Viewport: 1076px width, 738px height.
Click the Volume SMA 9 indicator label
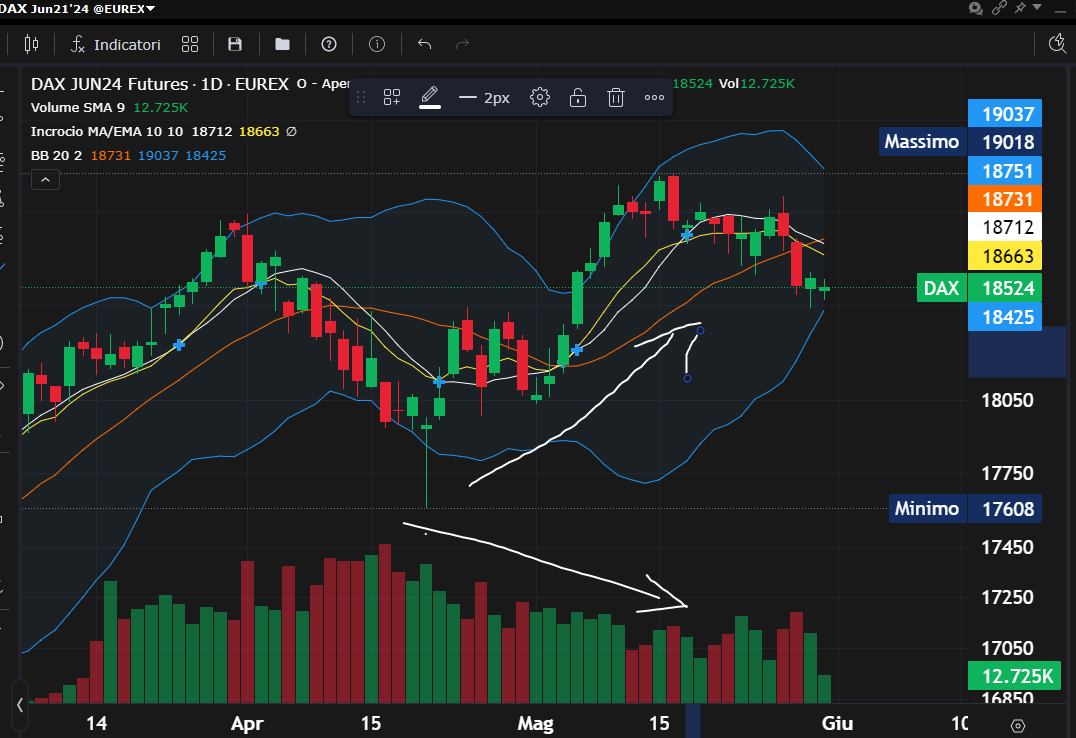[78, 107]
